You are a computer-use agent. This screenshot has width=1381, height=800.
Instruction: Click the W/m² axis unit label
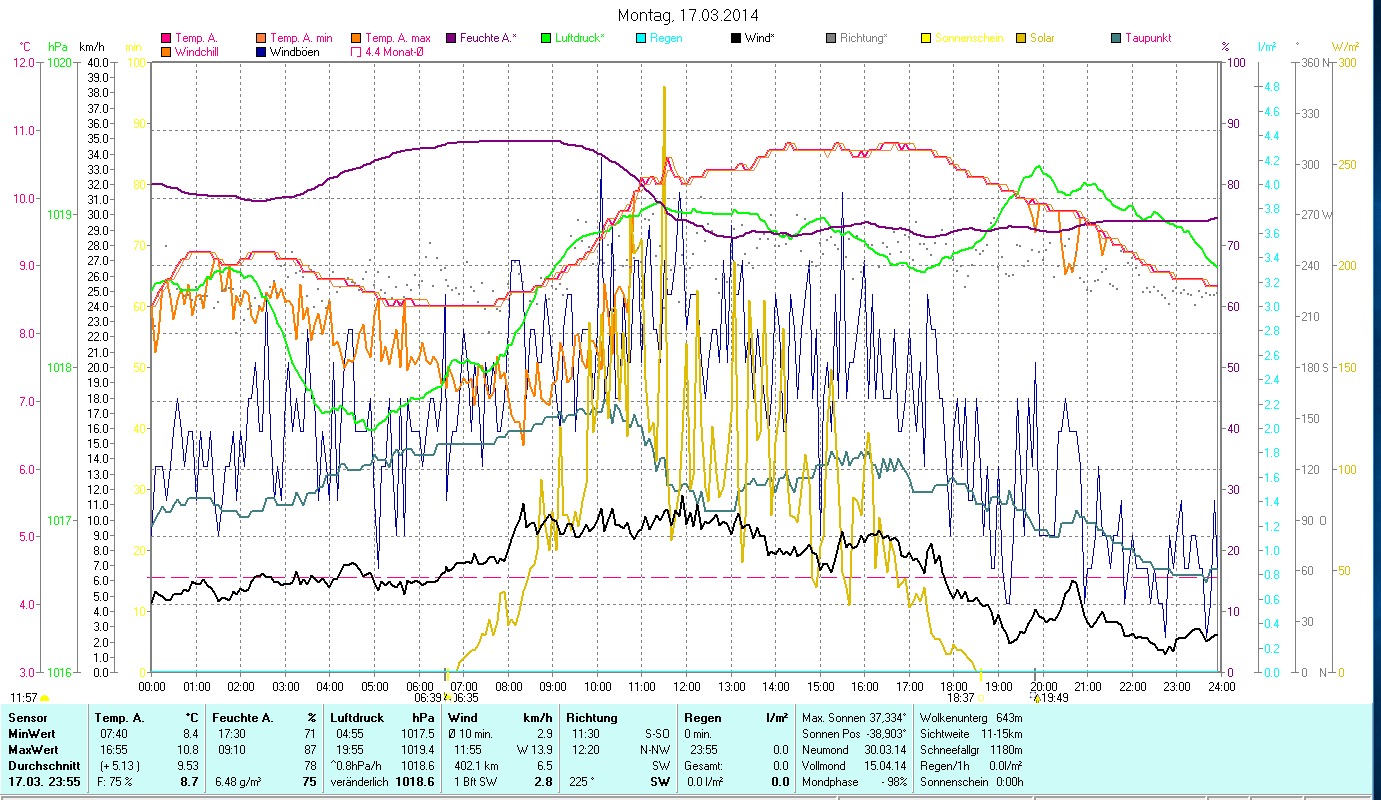point(1344,47)
